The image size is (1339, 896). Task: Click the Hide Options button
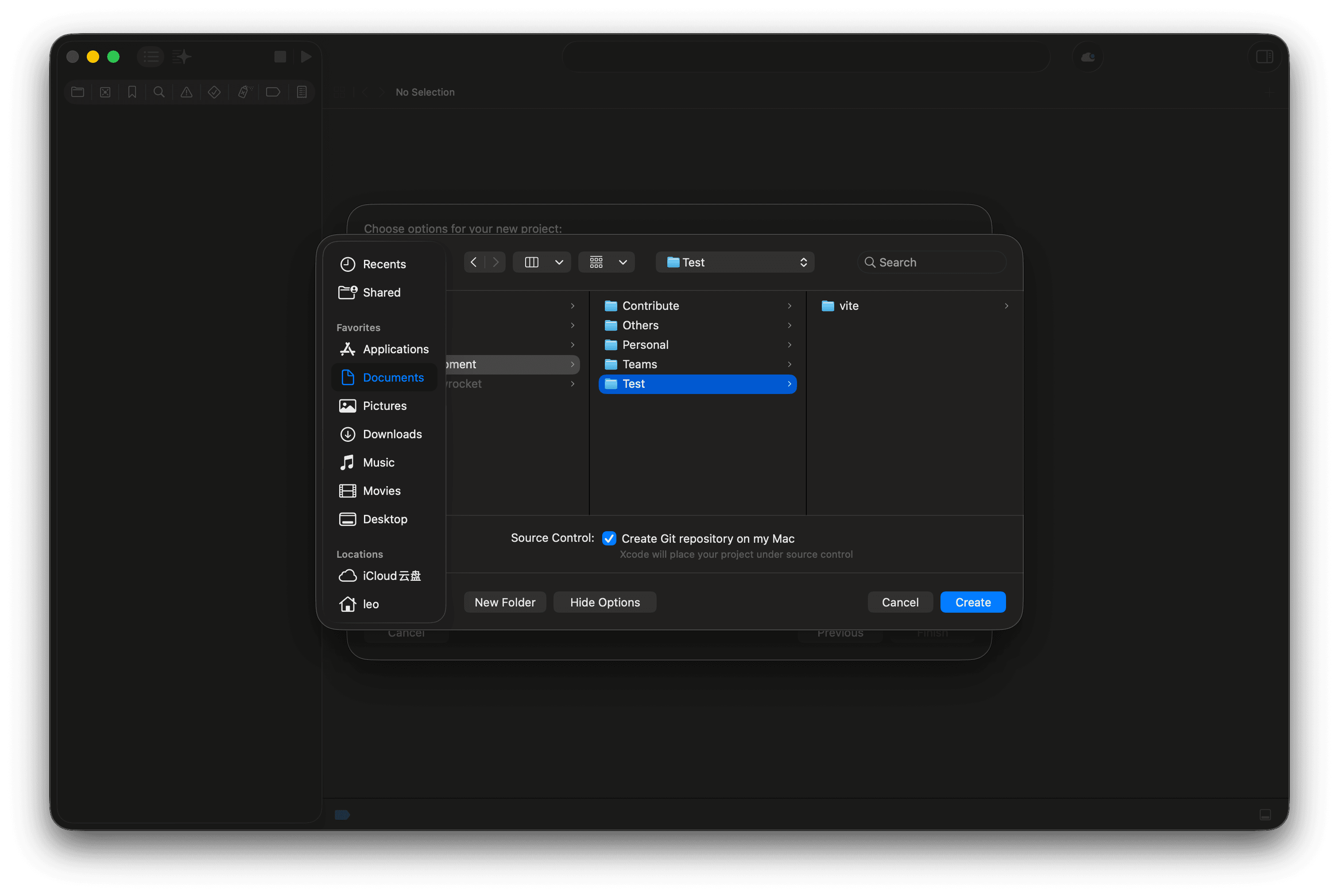(x=605, y=602)
